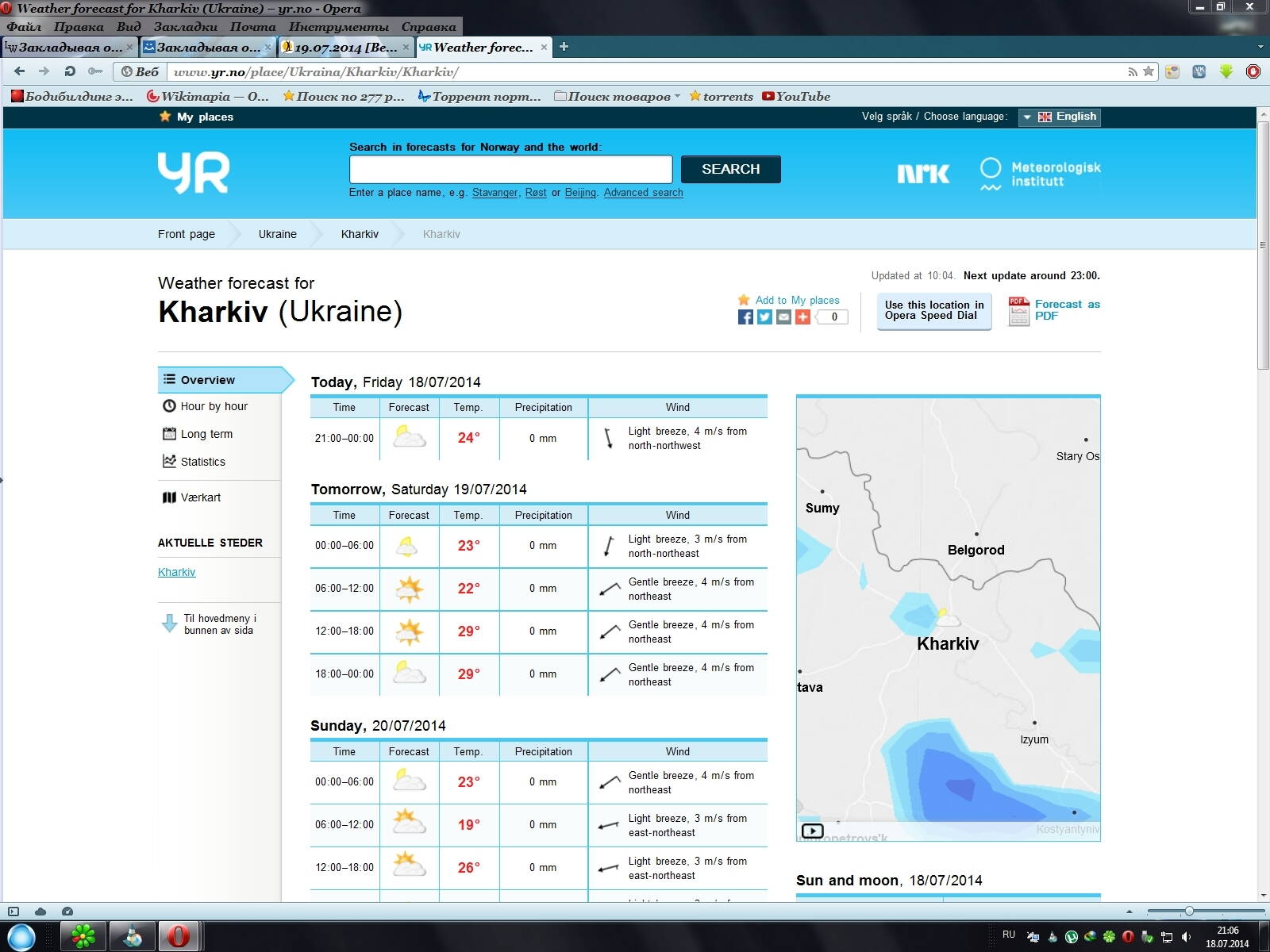Toggle the Opera side panel button
Image resolution: width=1270 pixels, height=952 pixels.
(x=13, y=911)
